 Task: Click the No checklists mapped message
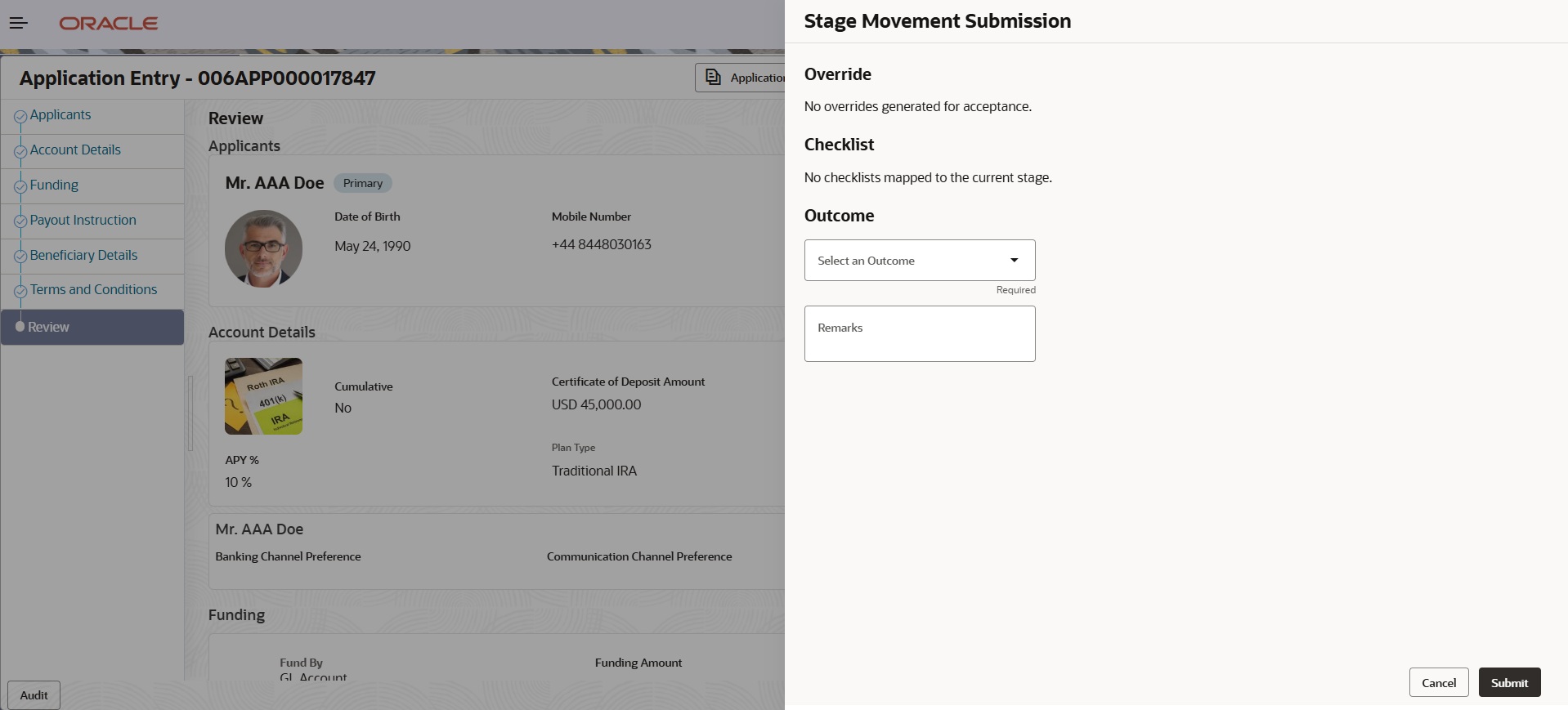tap(928, 177)
